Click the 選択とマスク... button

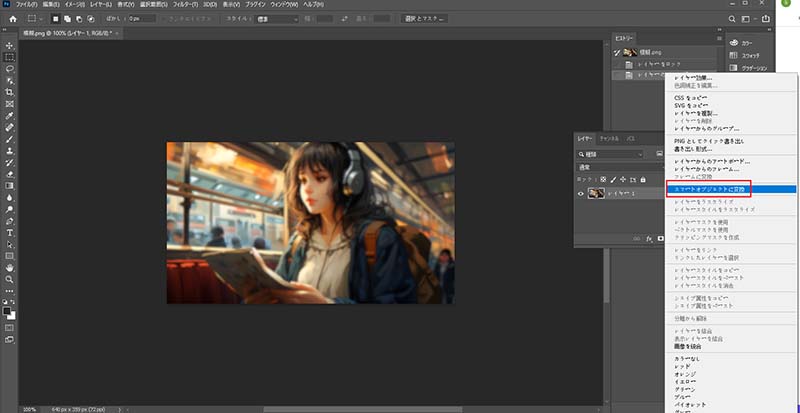click(x=424, y=19)
